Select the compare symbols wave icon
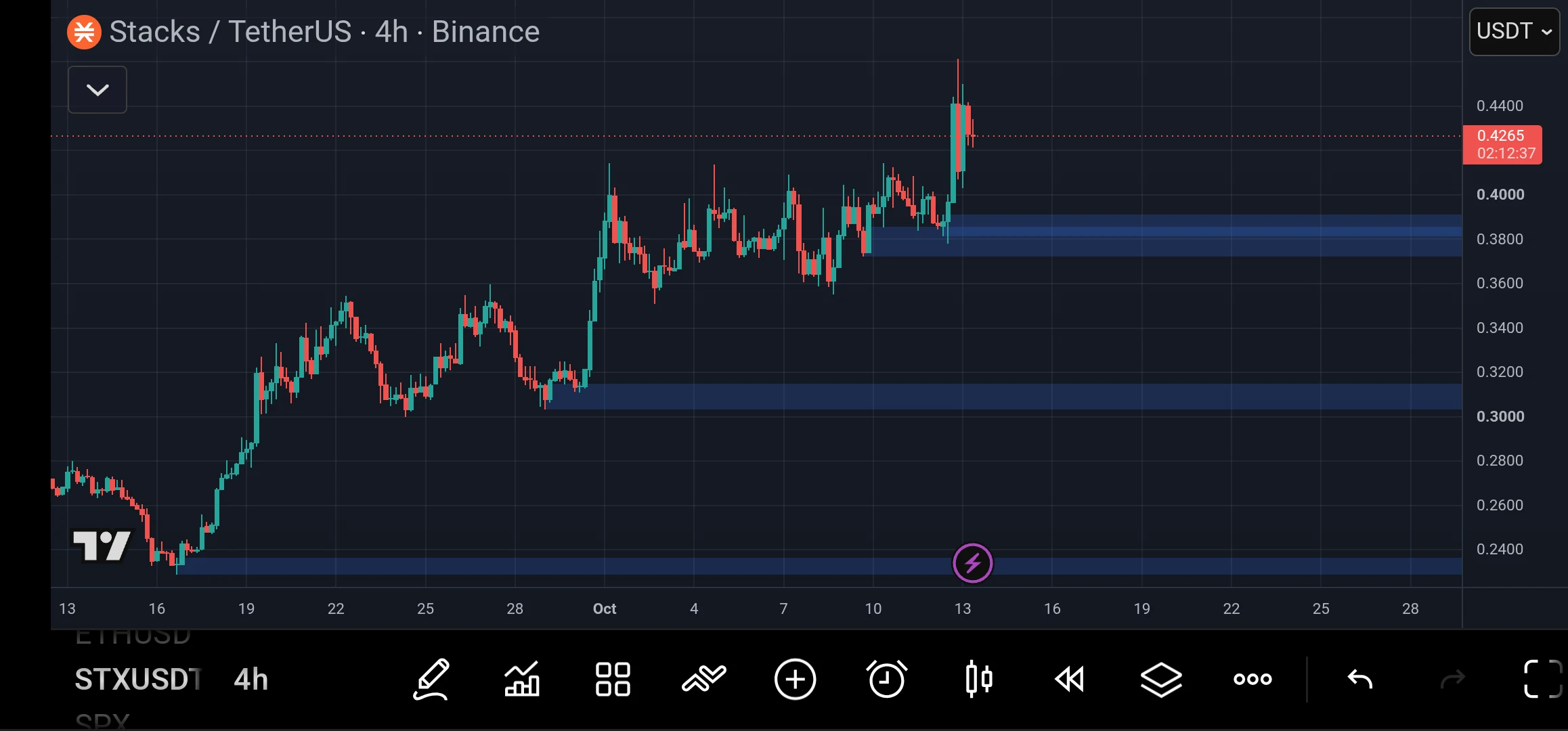Viewport: 1568px width, 731px height. tap(704, 679)
